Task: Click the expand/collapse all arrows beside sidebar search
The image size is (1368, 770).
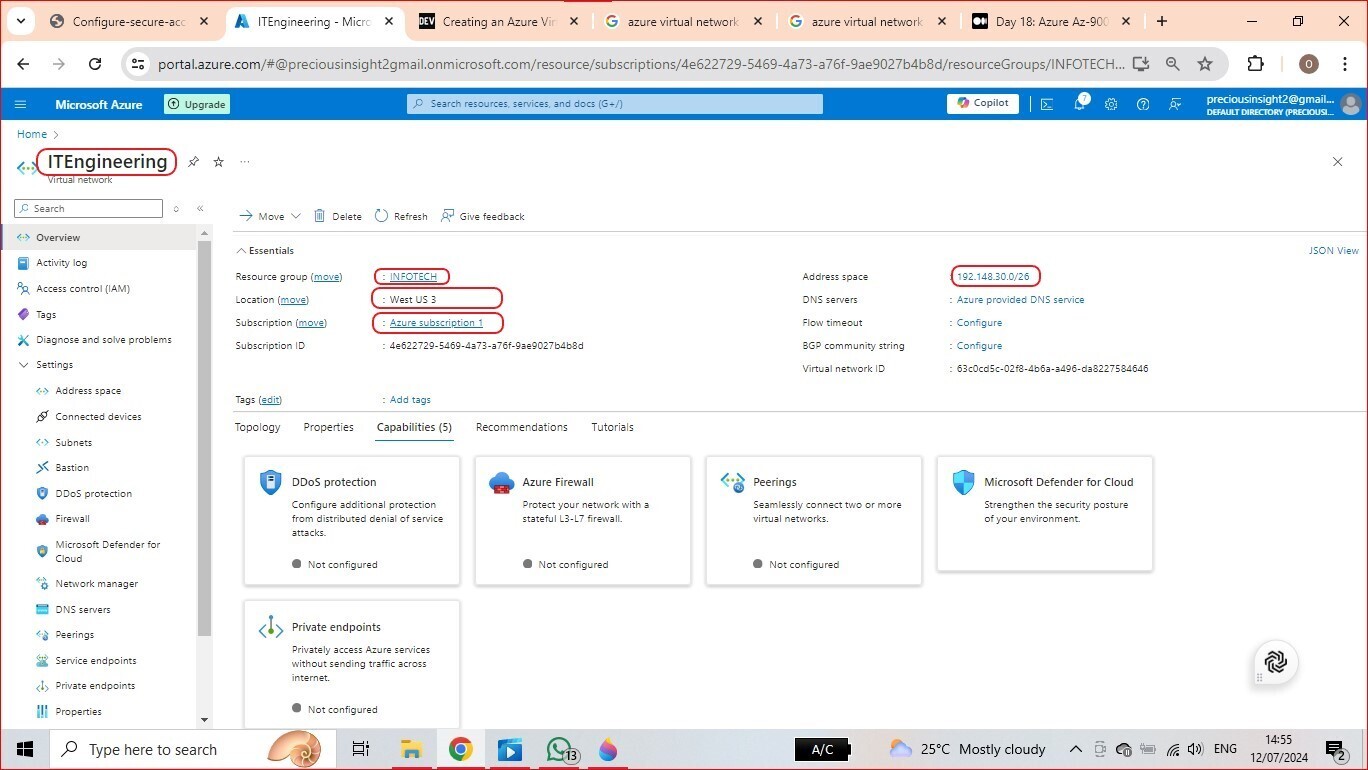Action: click(177, 208)
